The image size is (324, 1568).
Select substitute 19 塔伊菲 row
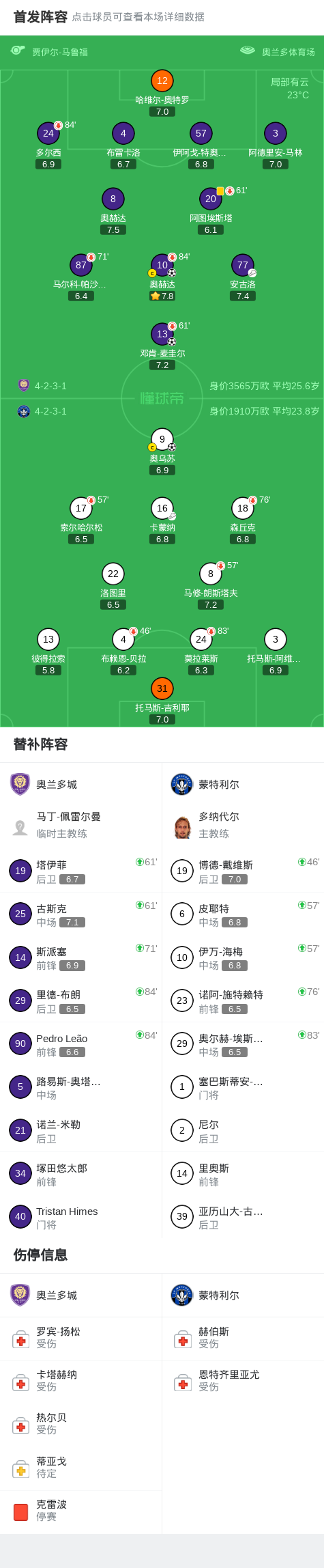(81, 871)
